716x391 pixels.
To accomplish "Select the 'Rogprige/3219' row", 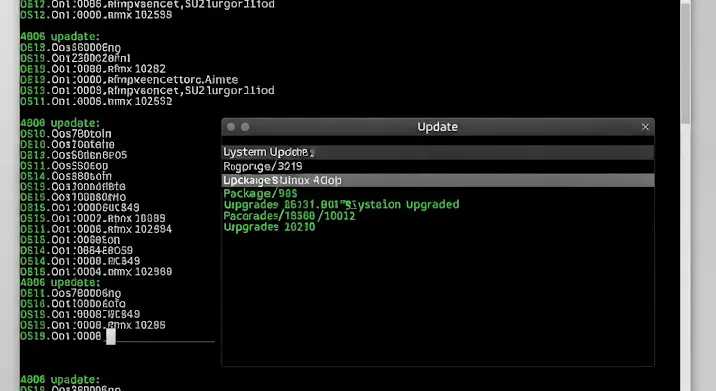I will click(x=438, y=166).
